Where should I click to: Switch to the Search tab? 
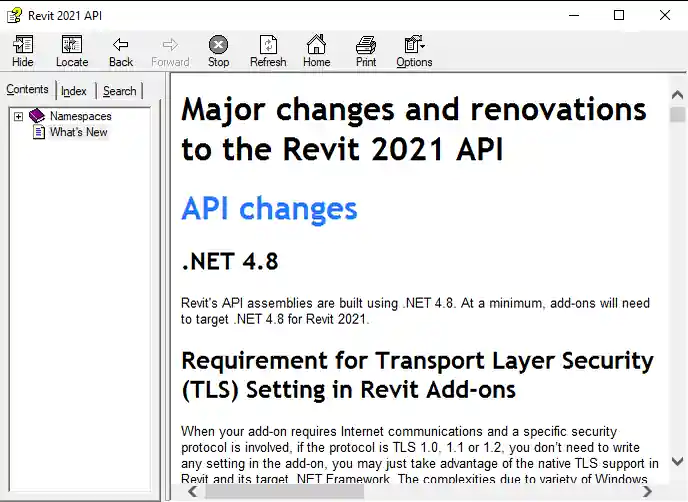point(119,91)
